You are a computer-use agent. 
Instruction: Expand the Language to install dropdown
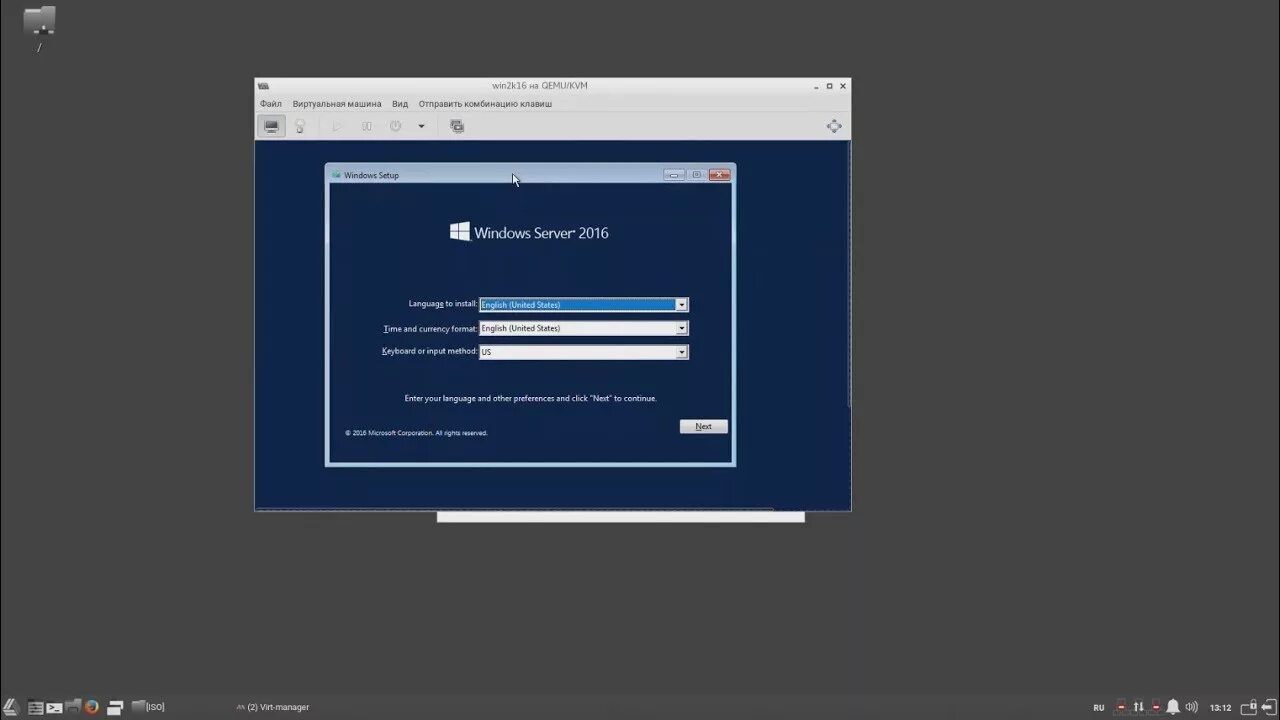pyautogui.click(x=682, y=305)
